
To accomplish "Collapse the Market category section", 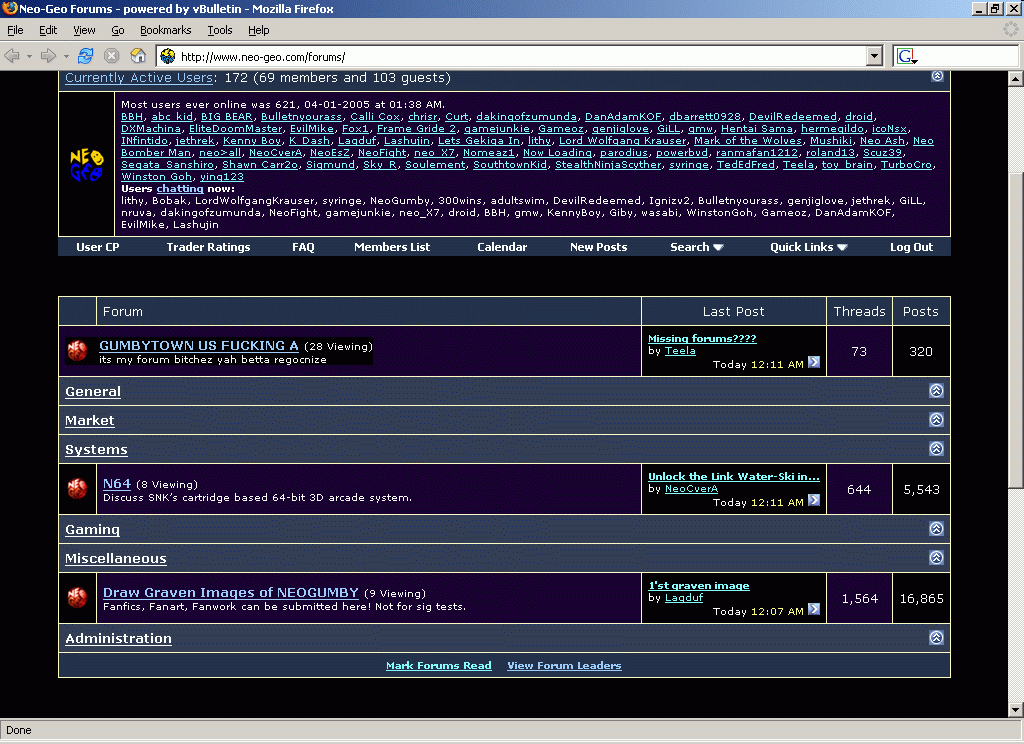I will 936,420.
